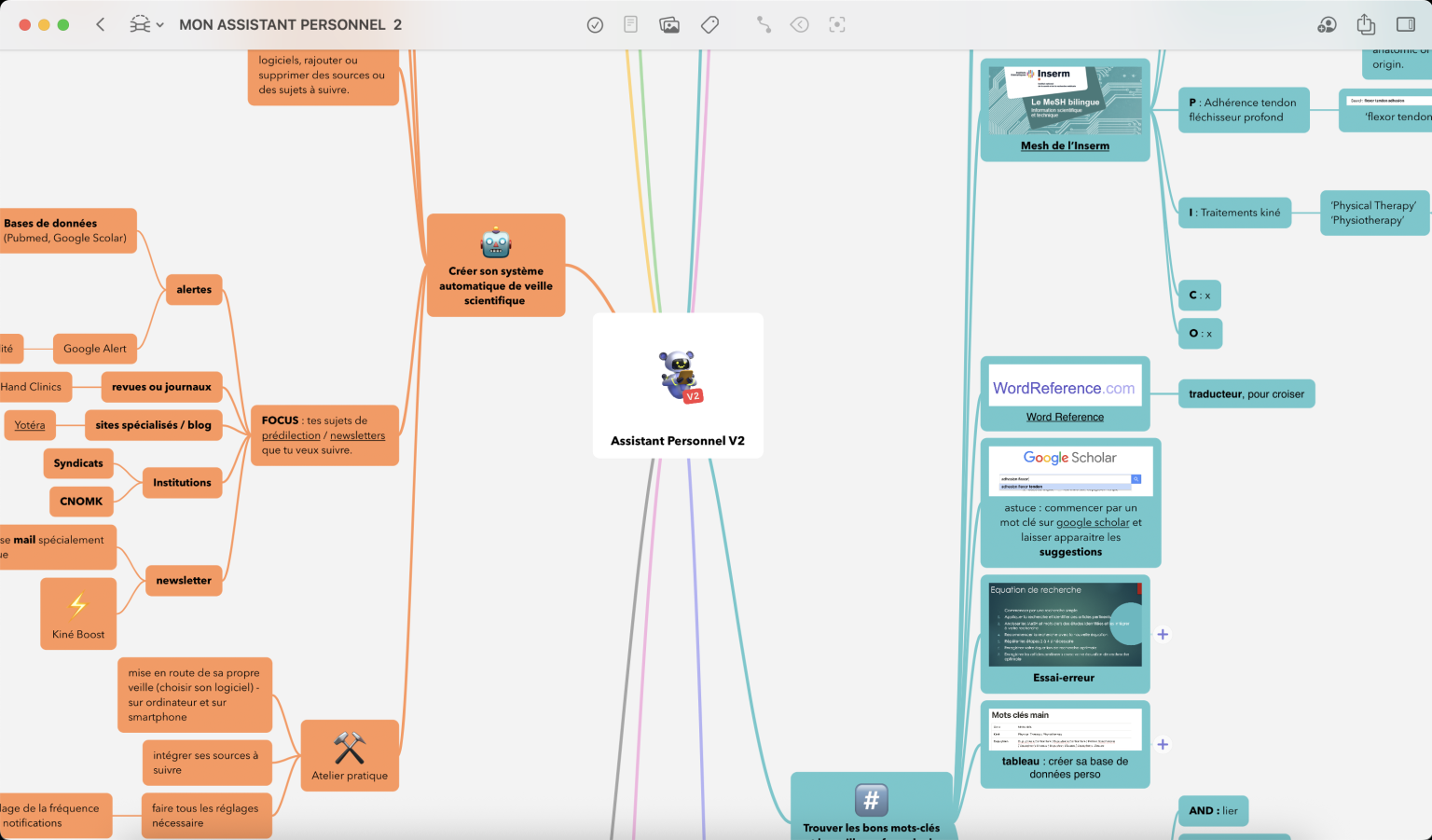The width and height of the screenshot is (1432, 840).
Task: Open the Word Reference link
Action: tap(1065, 418)
